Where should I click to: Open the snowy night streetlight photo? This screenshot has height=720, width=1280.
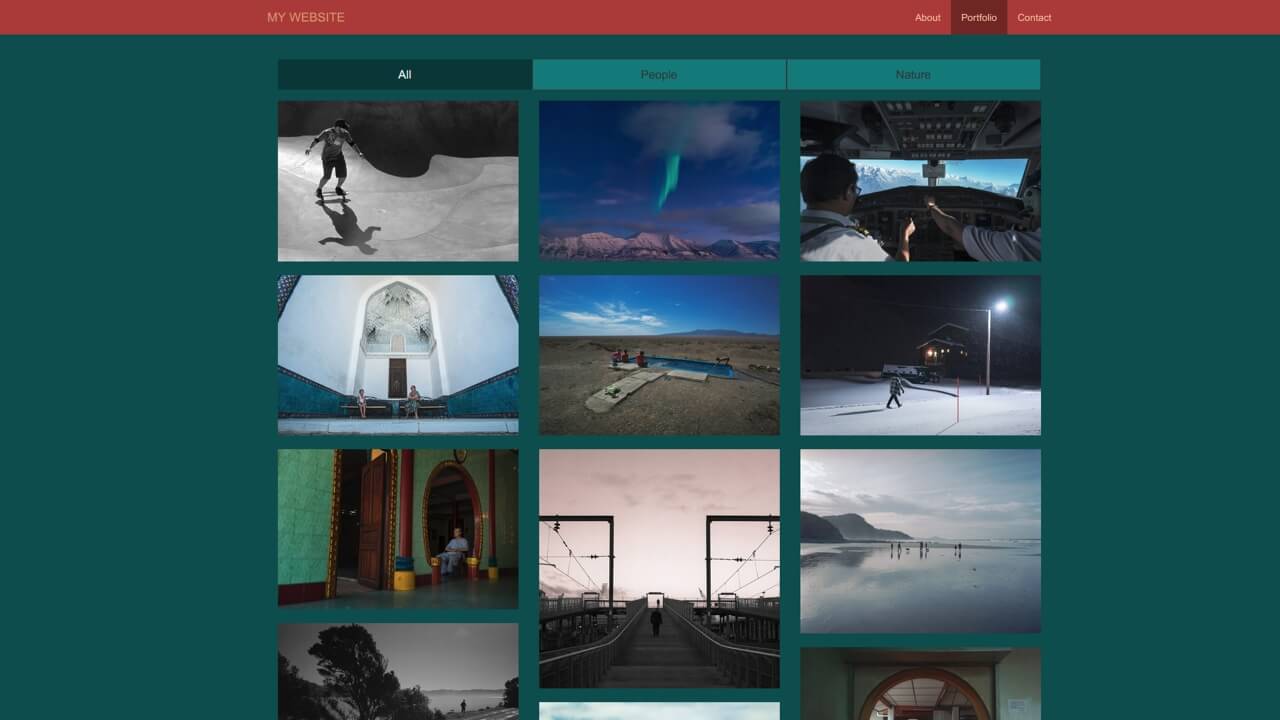919,354
